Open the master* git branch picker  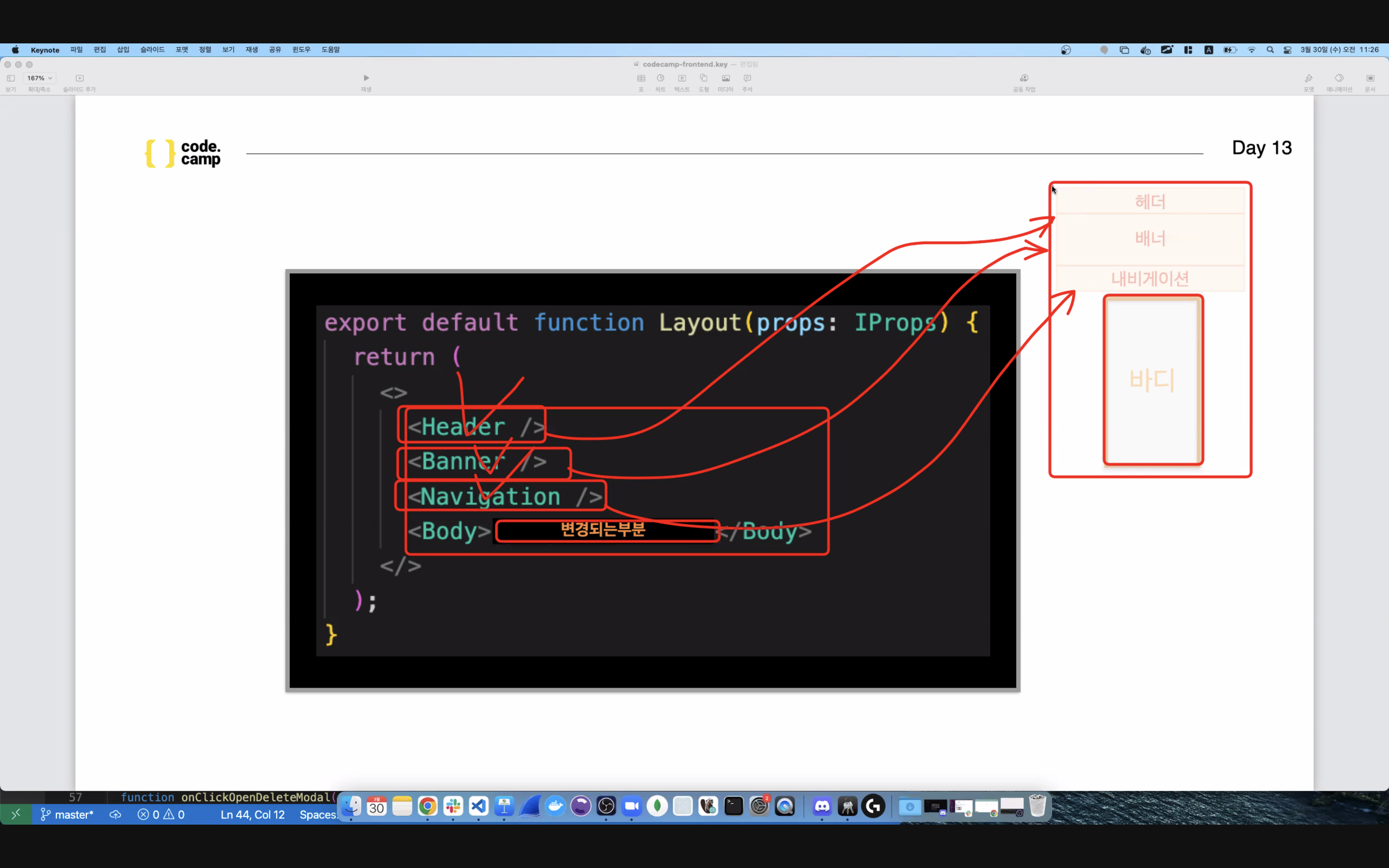67,814
